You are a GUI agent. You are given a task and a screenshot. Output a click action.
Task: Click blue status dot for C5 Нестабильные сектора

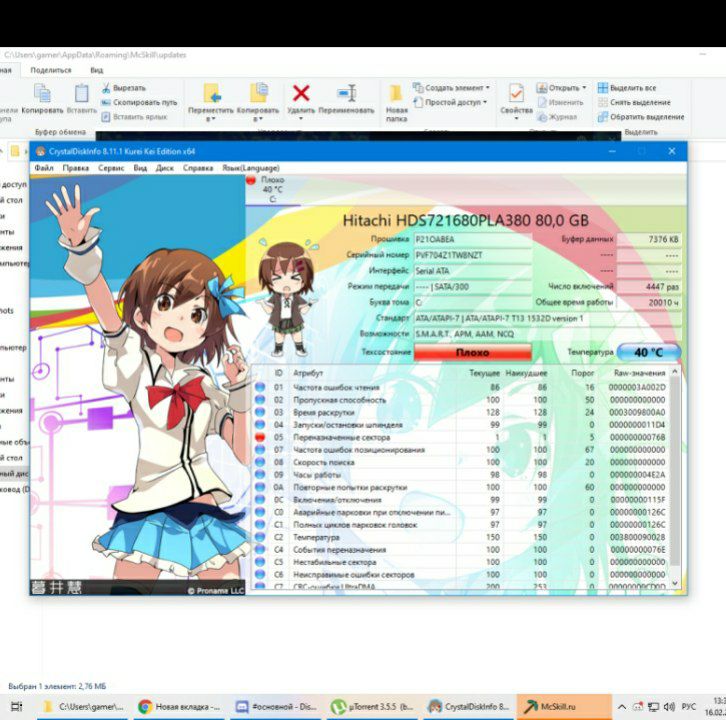260,562
